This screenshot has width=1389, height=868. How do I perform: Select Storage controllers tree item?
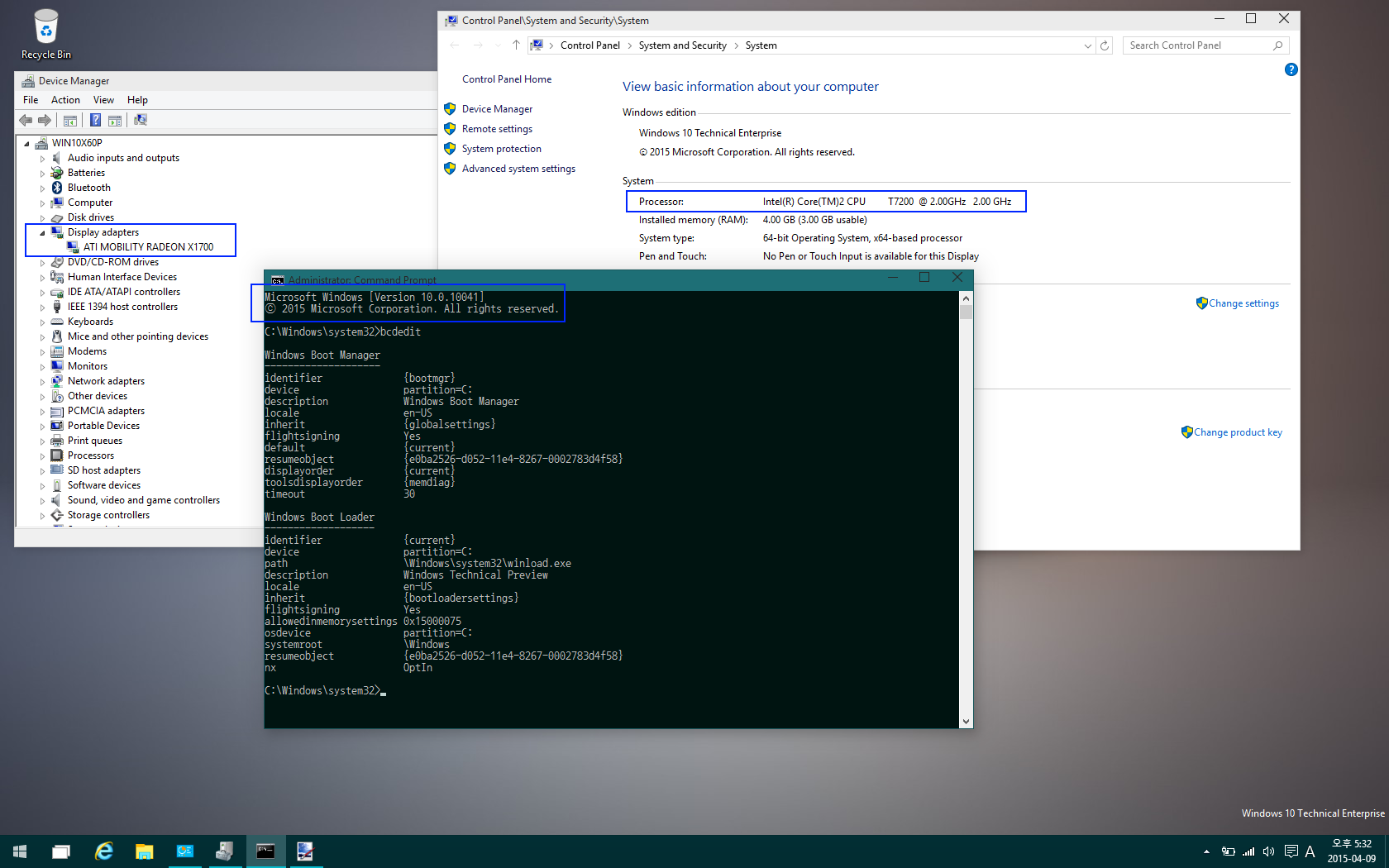[x=108, y=515]
